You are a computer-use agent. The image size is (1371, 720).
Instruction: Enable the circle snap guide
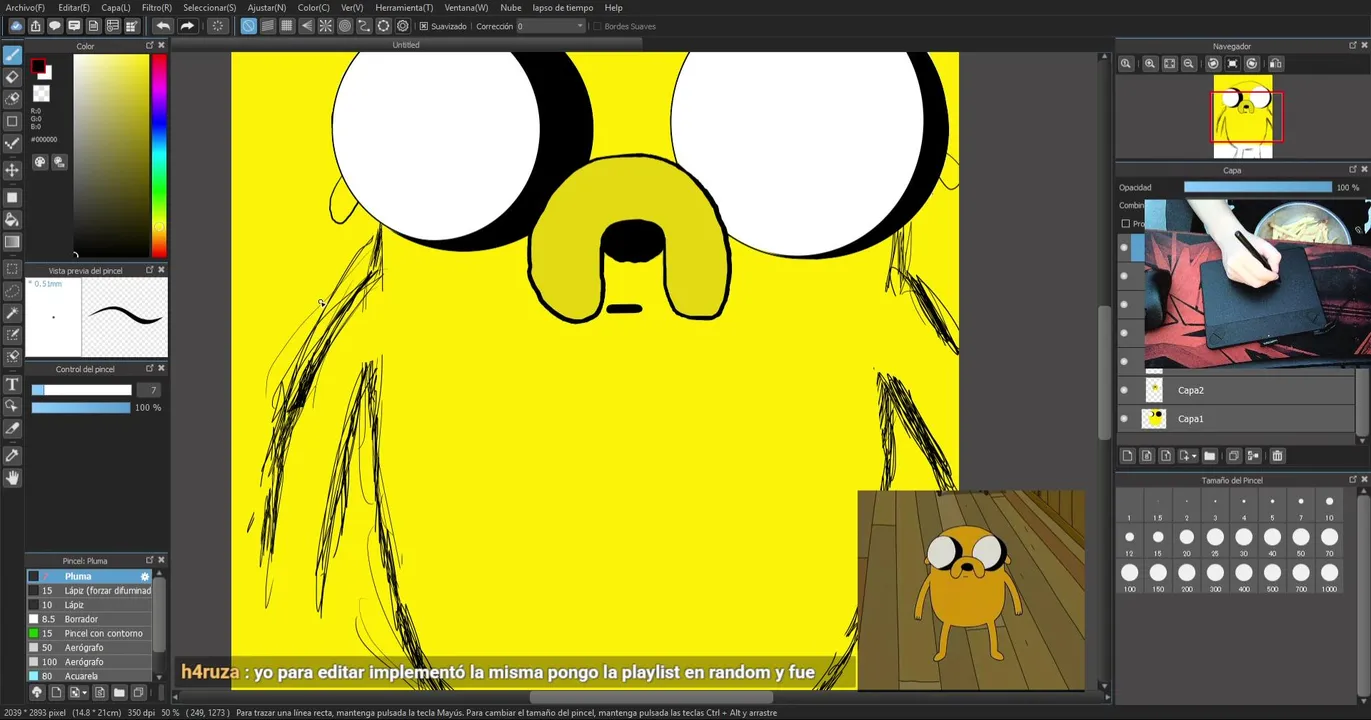pos(345,26)
